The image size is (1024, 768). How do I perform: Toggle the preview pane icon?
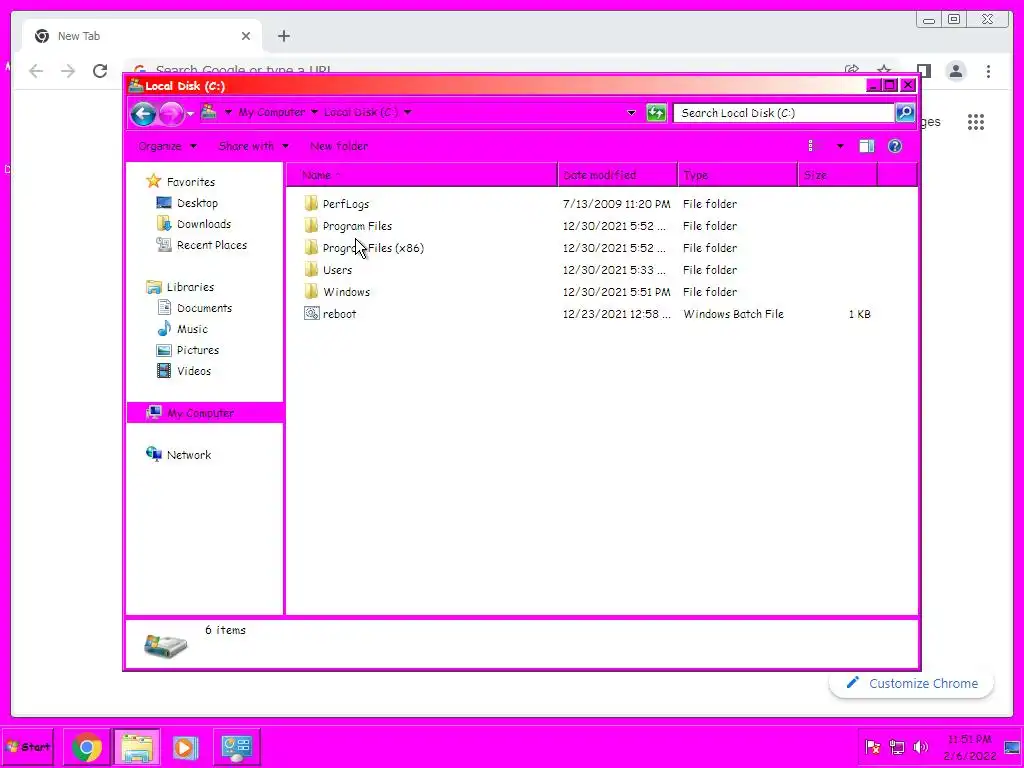pos(867,146)
